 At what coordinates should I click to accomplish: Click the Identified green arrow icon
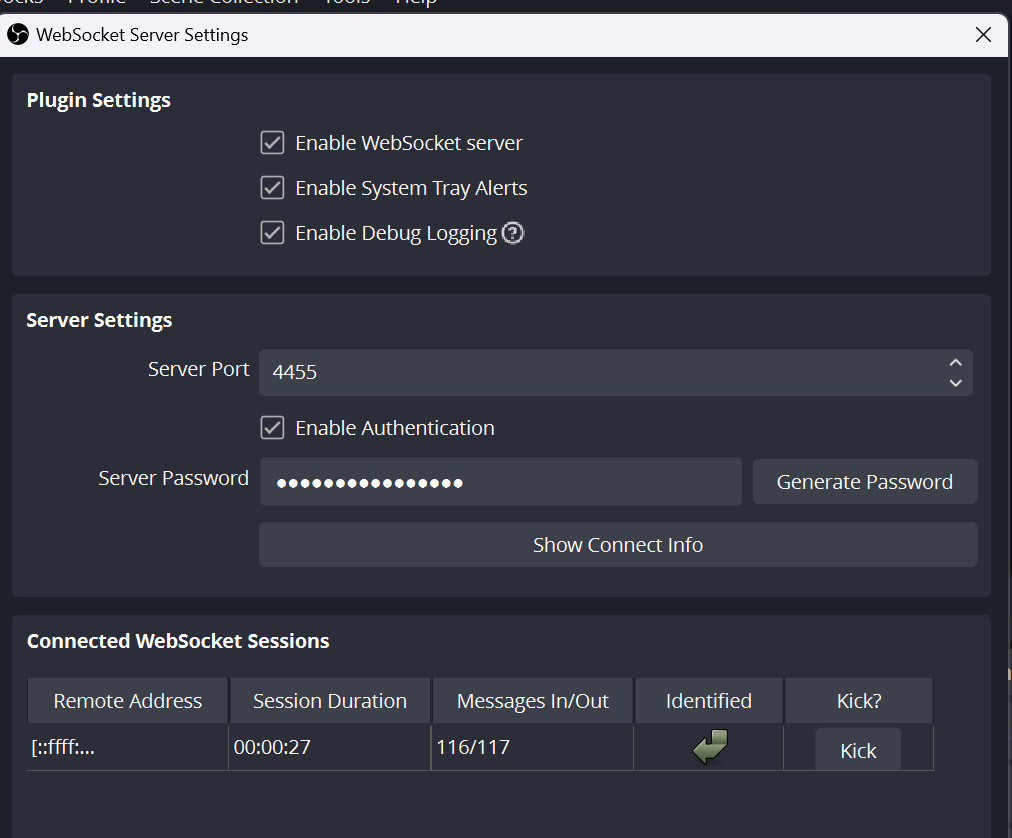click(x=710, y=747)
